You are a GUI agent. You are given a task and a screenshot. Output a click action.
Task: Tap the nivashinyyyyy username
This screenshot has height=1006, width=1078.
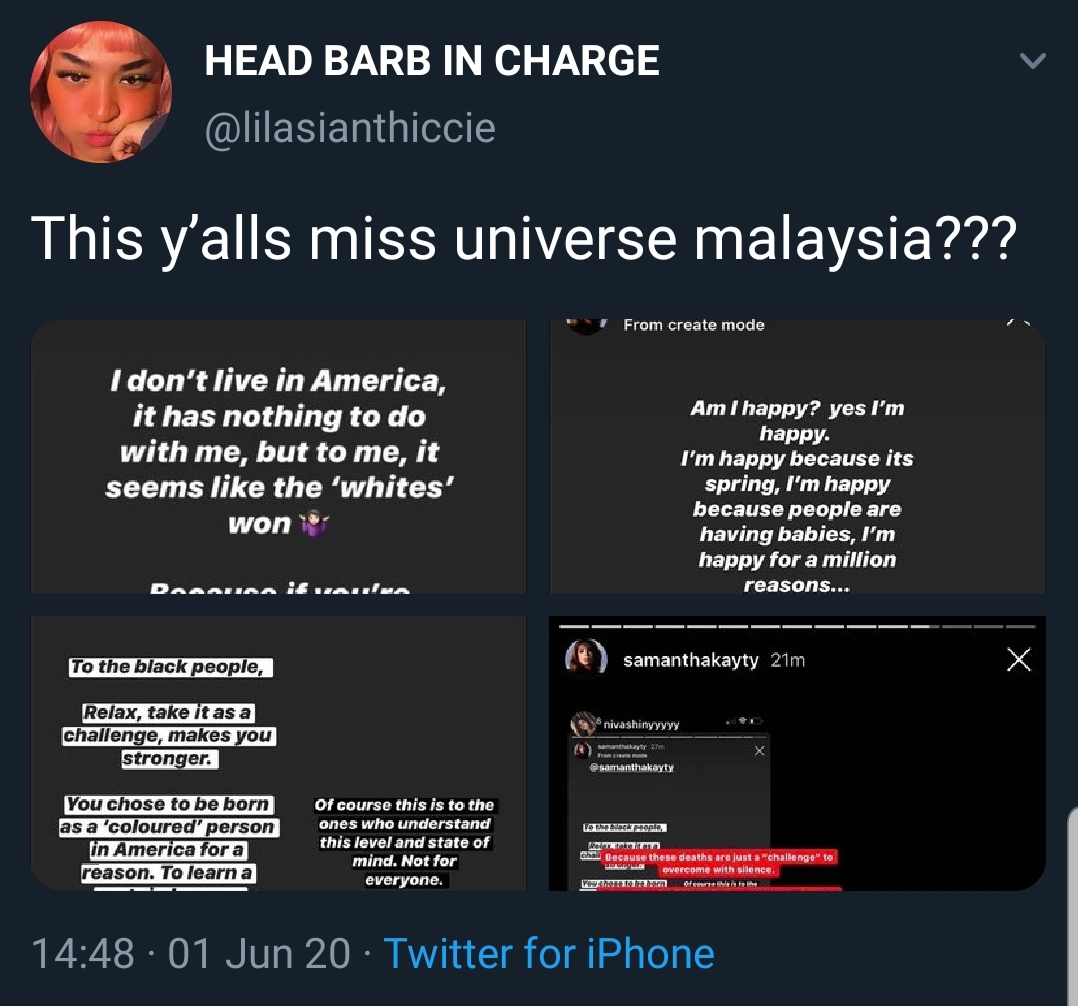point(641,724)
